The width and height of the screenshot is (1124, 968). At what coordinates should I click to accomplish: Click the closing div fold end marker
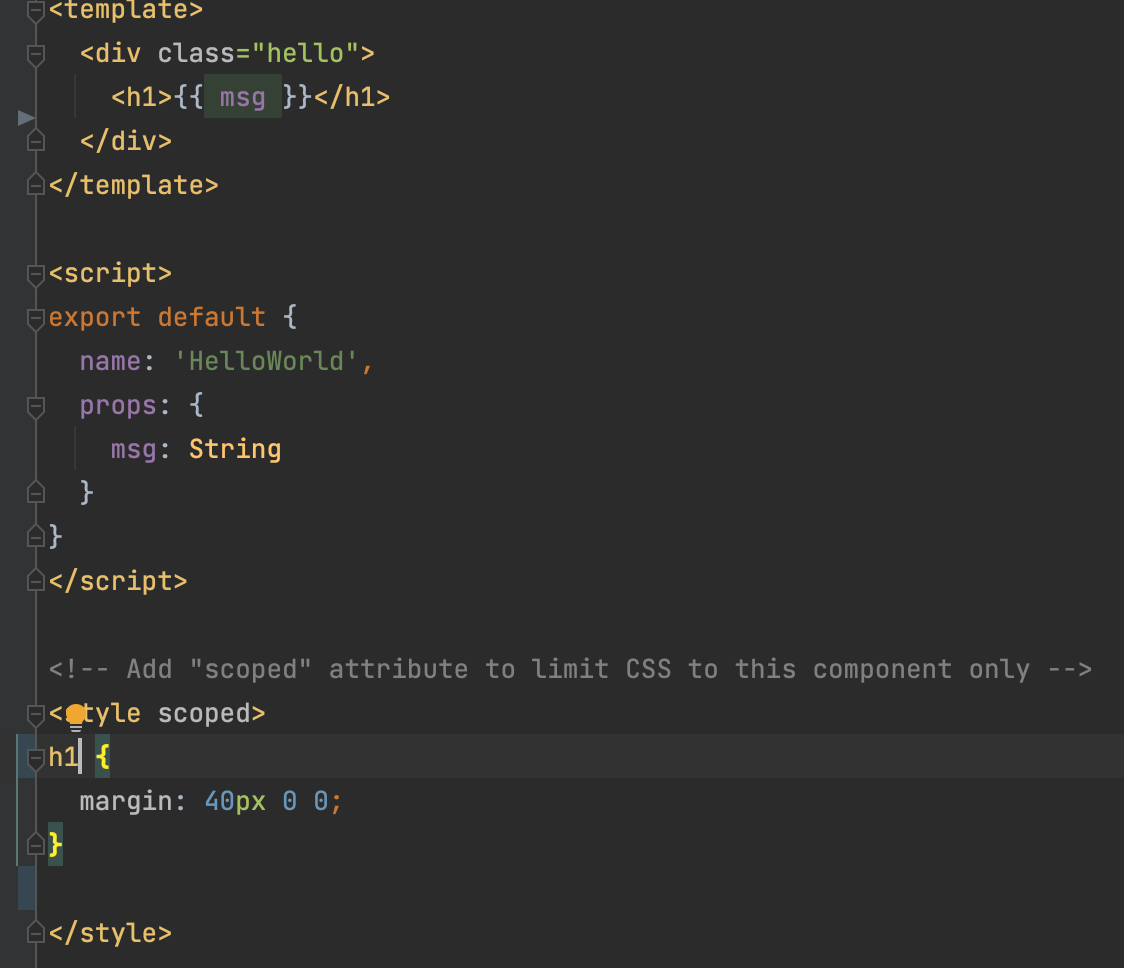coord(35,141)
